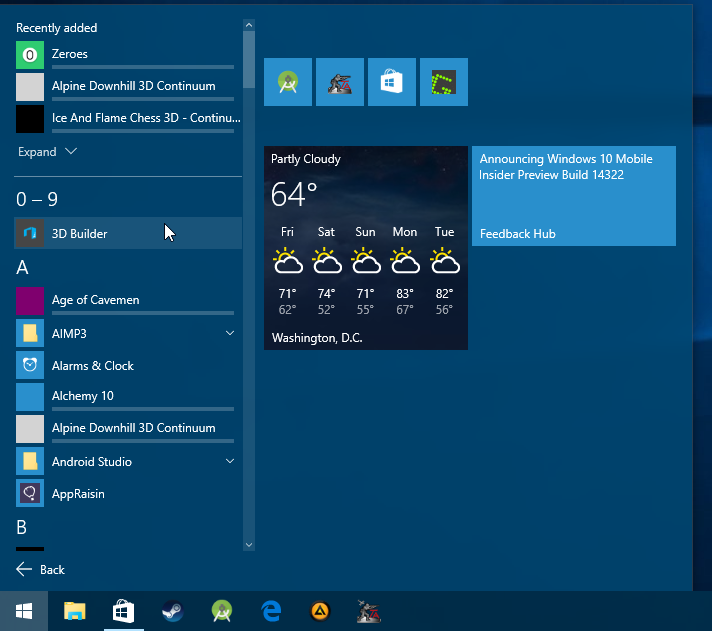The image size is (712, 631).
Task: Select Ice And Flame Chess 3D entry
Action: click(x=129, y=119)
